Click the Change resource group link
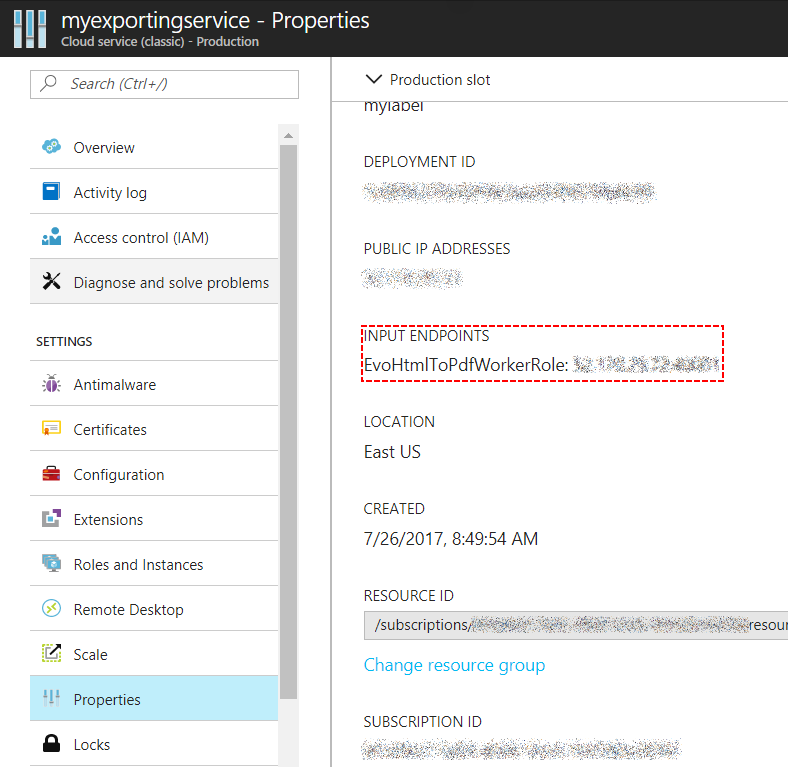Viewport: 788px width, 767px height. point(454,665)
